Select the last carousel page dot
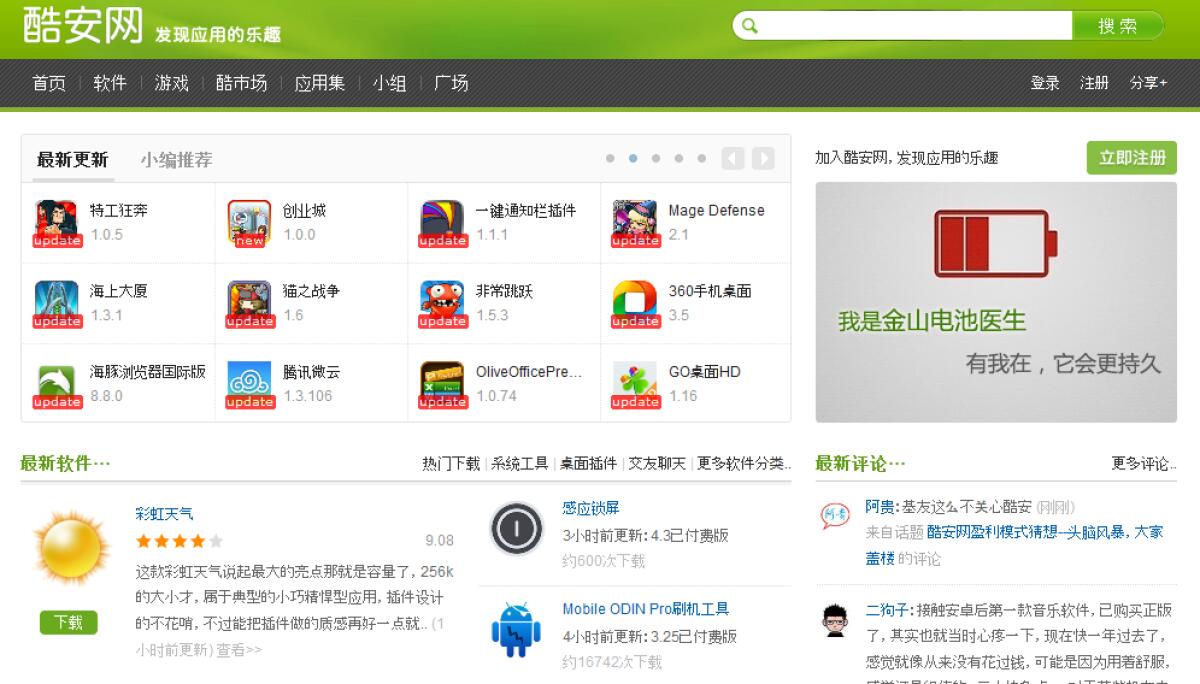 (701, 158)
